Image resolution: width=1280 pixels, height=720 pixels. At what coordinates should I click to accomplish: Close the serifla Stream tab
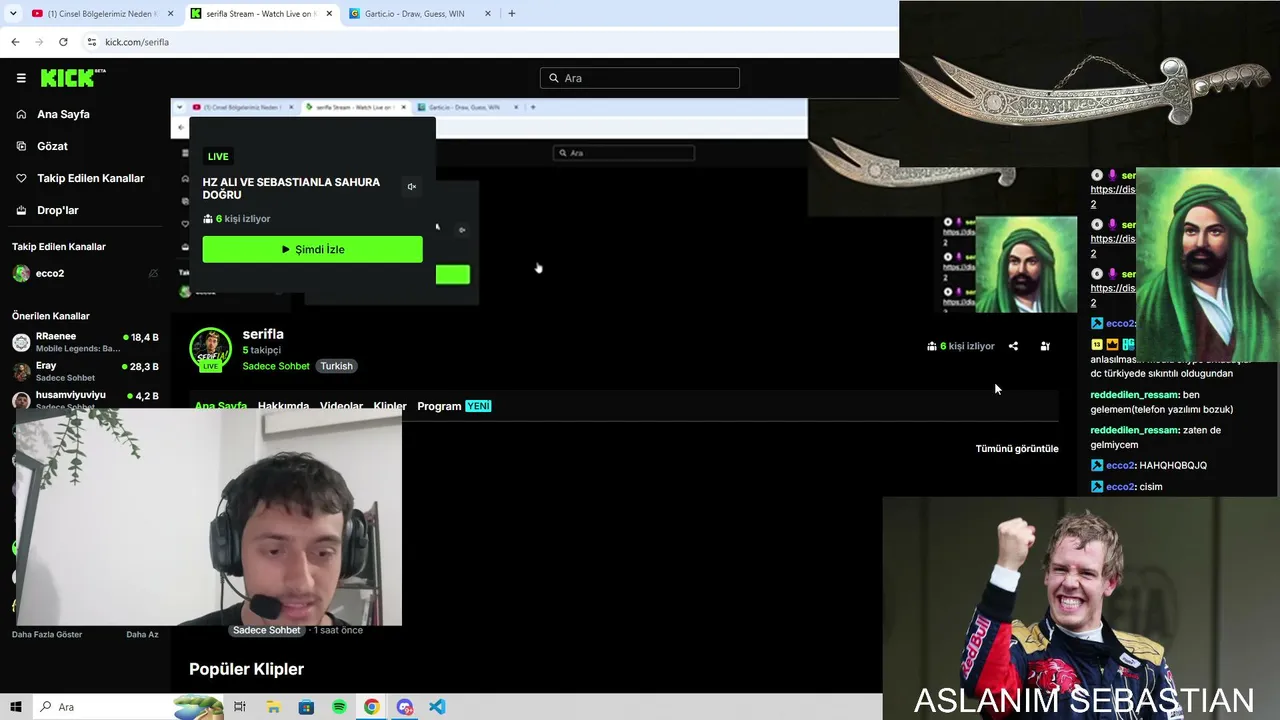[329, 14]
